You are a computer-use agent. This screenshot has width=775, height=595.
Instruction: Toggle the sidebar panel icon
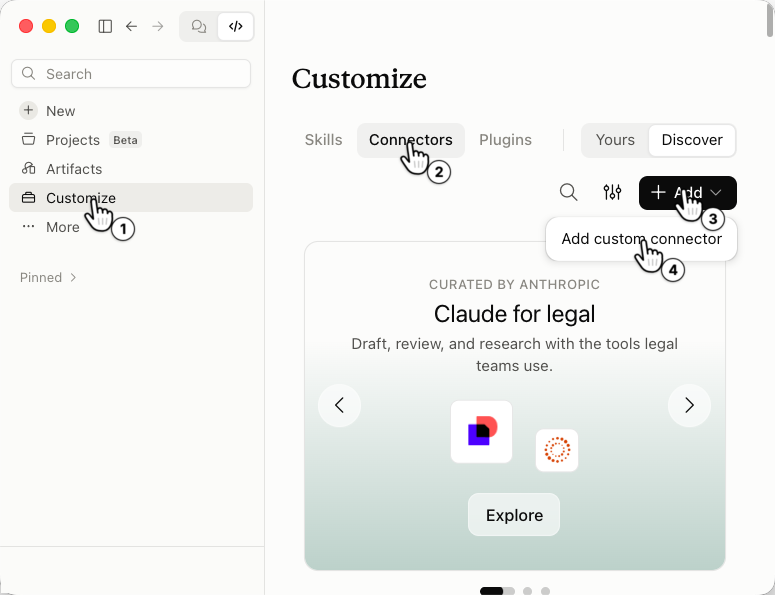105,26
